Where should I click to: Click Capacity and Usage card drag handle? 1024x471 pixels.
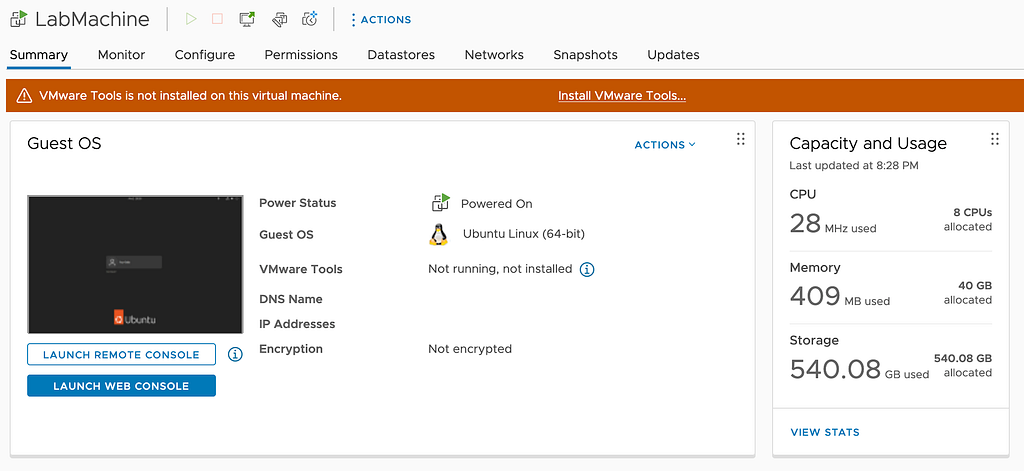[995, 138]
